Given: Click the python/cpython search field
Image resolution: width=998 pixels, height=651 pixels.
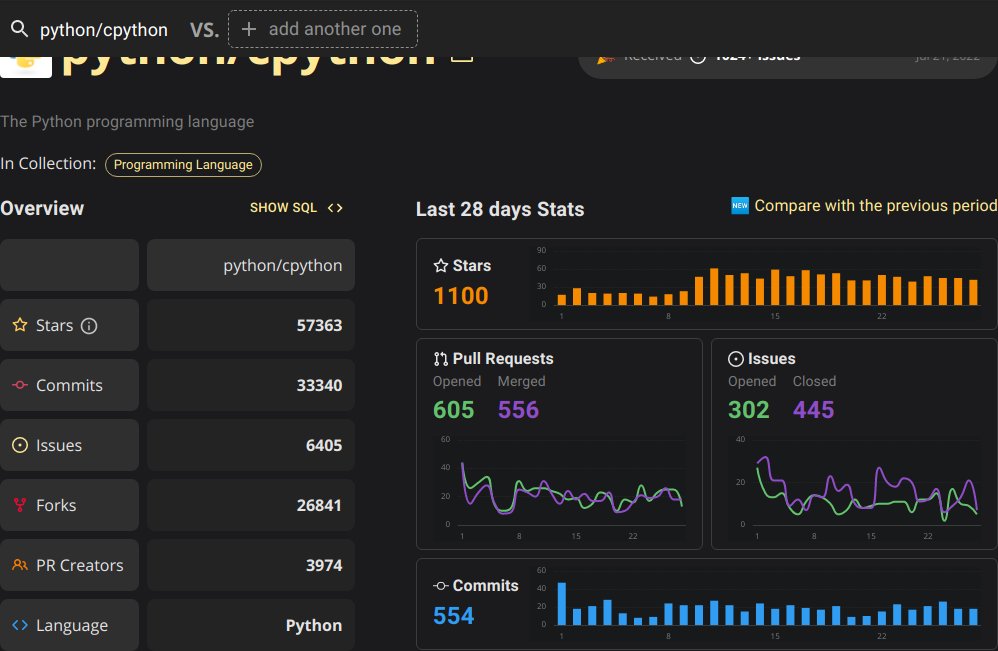Looking at the screenshot, I should [x=104, y=29].
